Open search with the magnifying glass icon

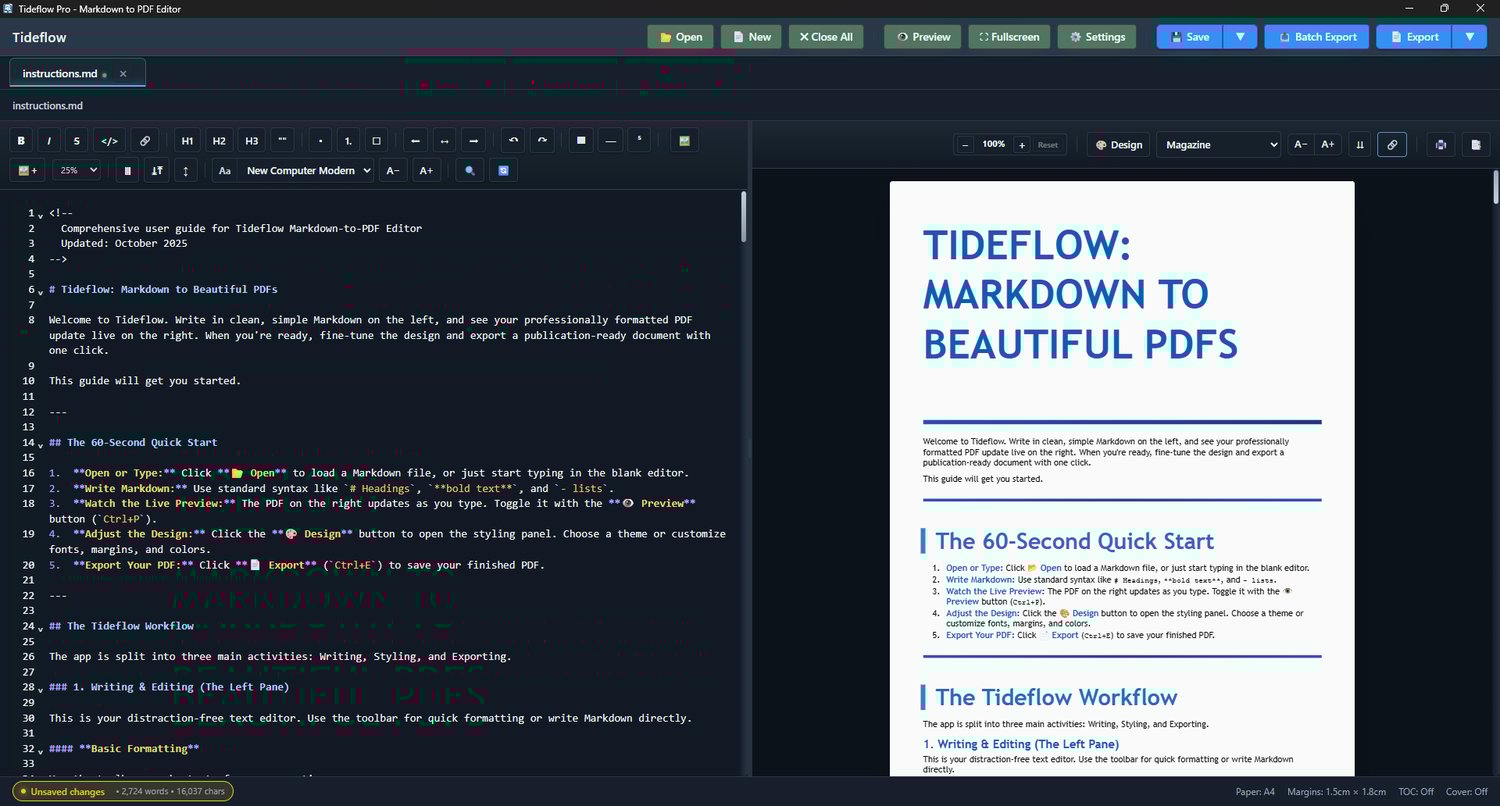(471, 171)
